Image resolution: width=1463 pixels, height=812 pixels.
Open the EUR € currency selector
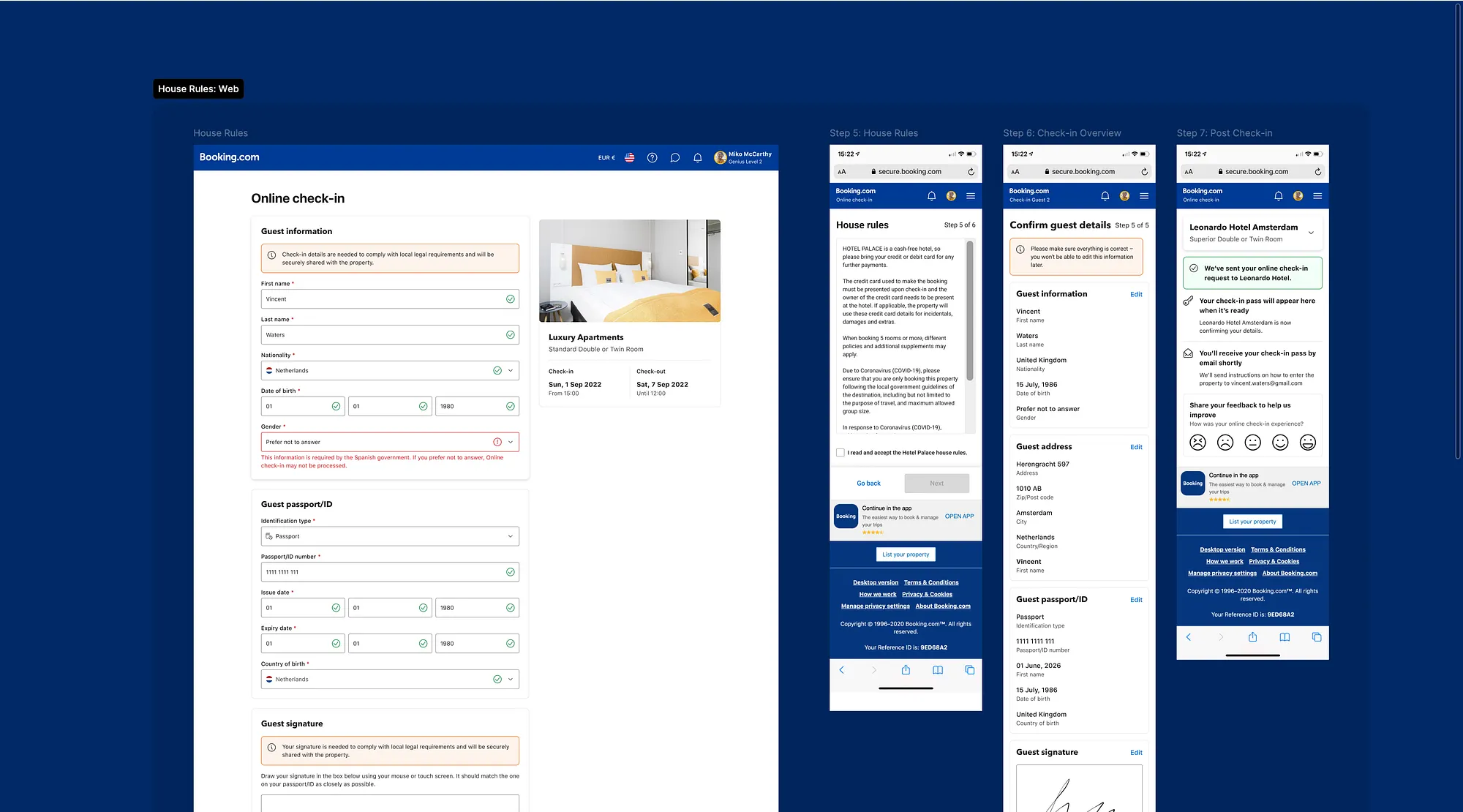606,157
